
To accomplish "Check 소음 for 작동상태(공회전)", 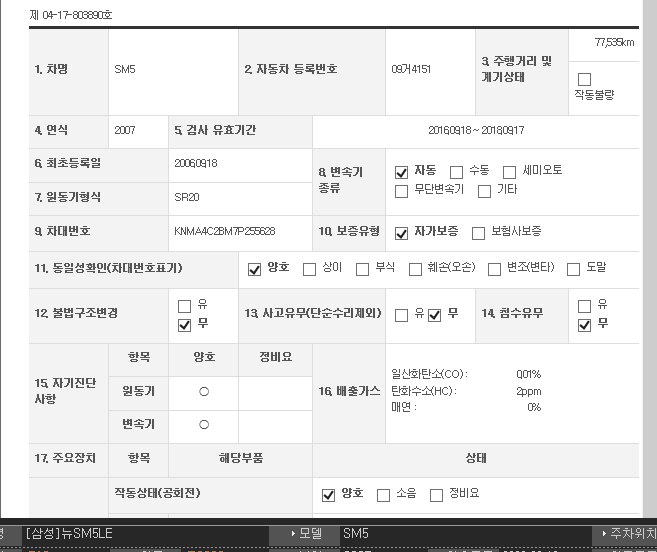I will pyautogui.click(x=383, y=495).
